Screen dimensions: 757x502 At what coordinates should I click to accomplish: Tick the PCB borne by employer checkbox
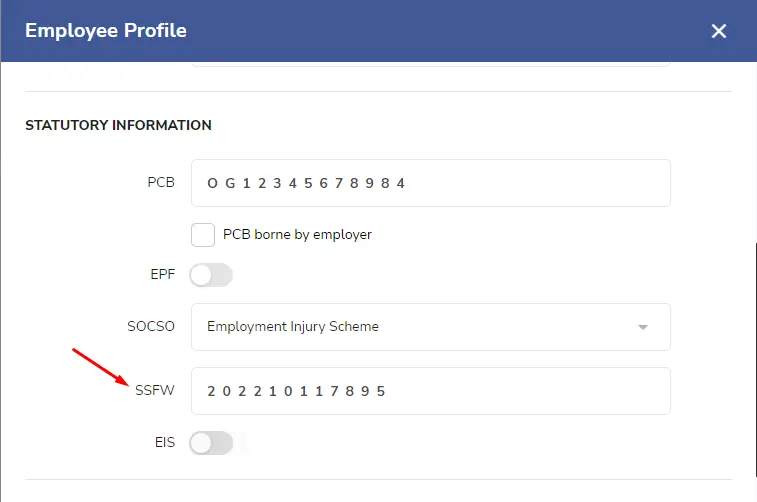coord(203,235)
